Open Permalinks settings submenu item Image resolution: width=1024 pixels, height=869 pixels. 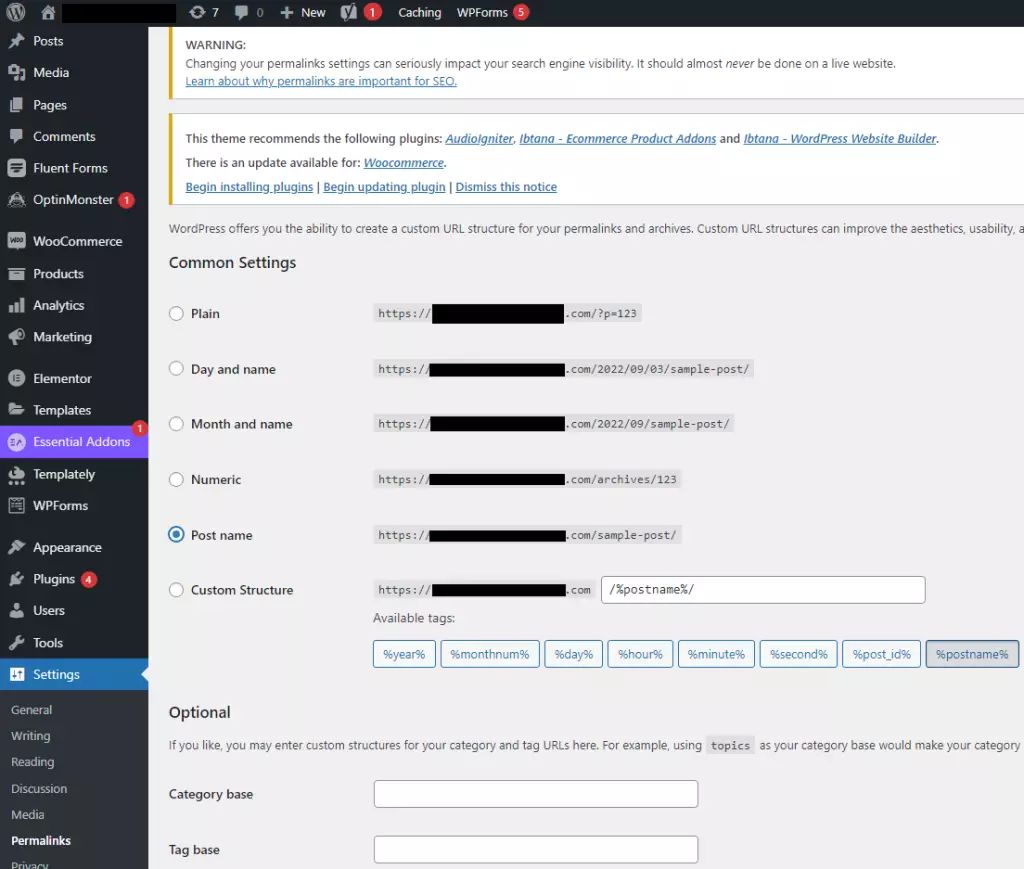coord(40,841)
